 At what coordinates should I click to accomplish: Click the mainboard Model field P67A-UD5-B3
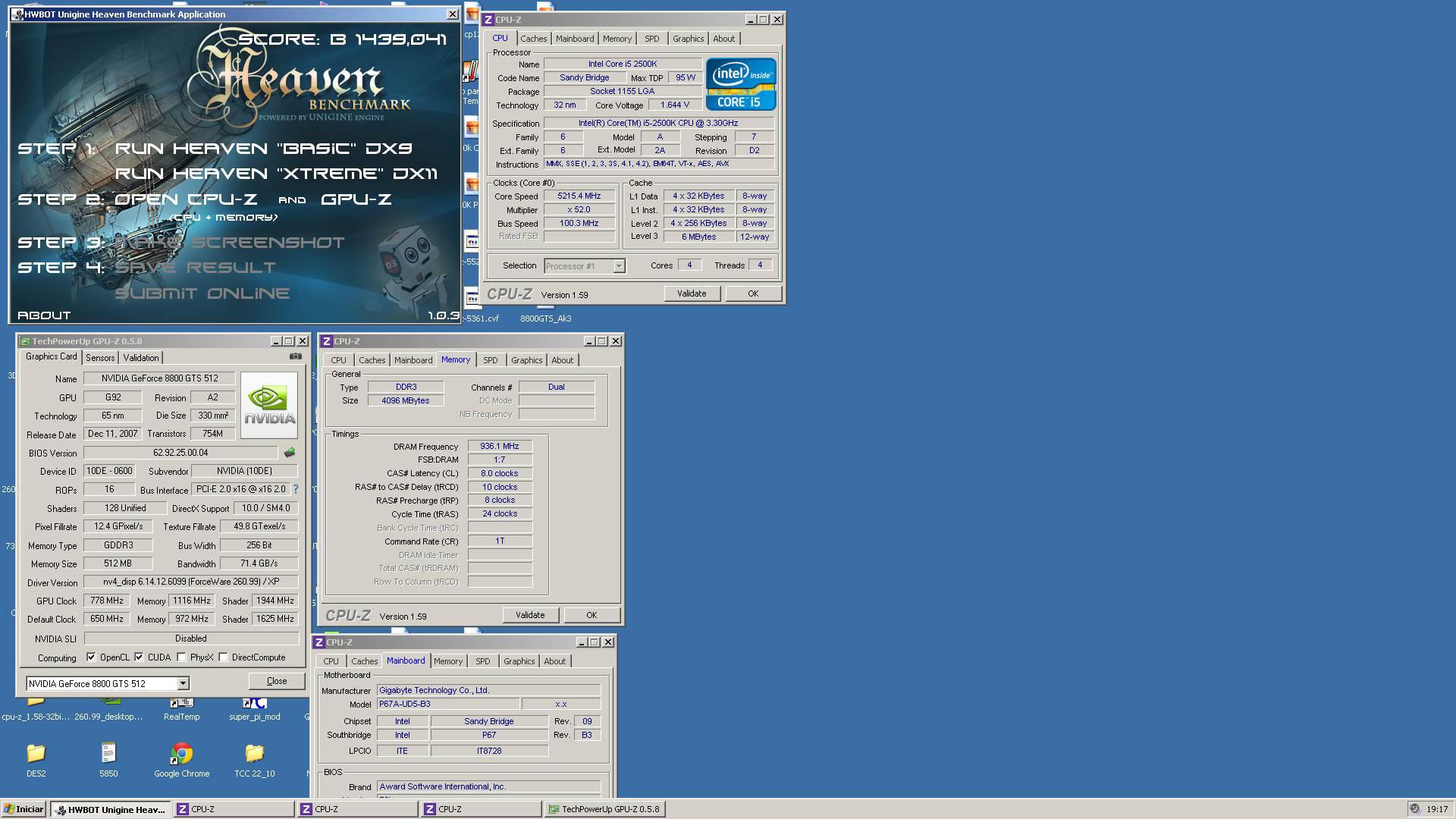(x=447, y=704)
